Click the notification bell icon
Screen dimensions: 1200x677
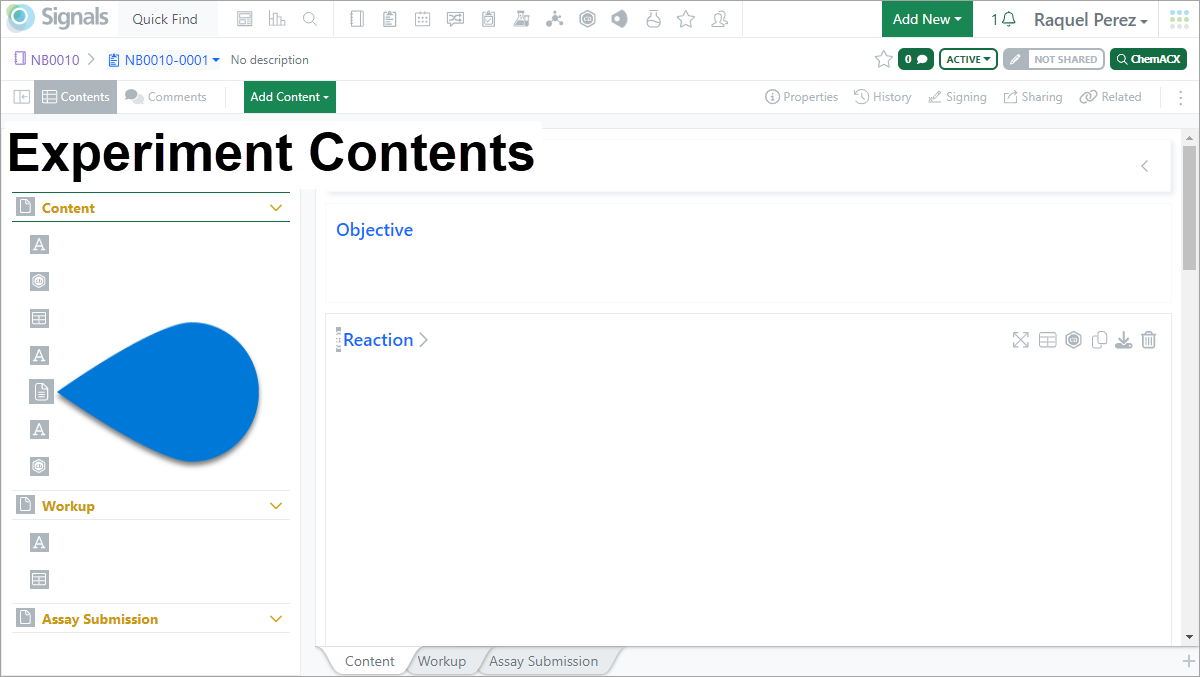(x=1009, y=19)
